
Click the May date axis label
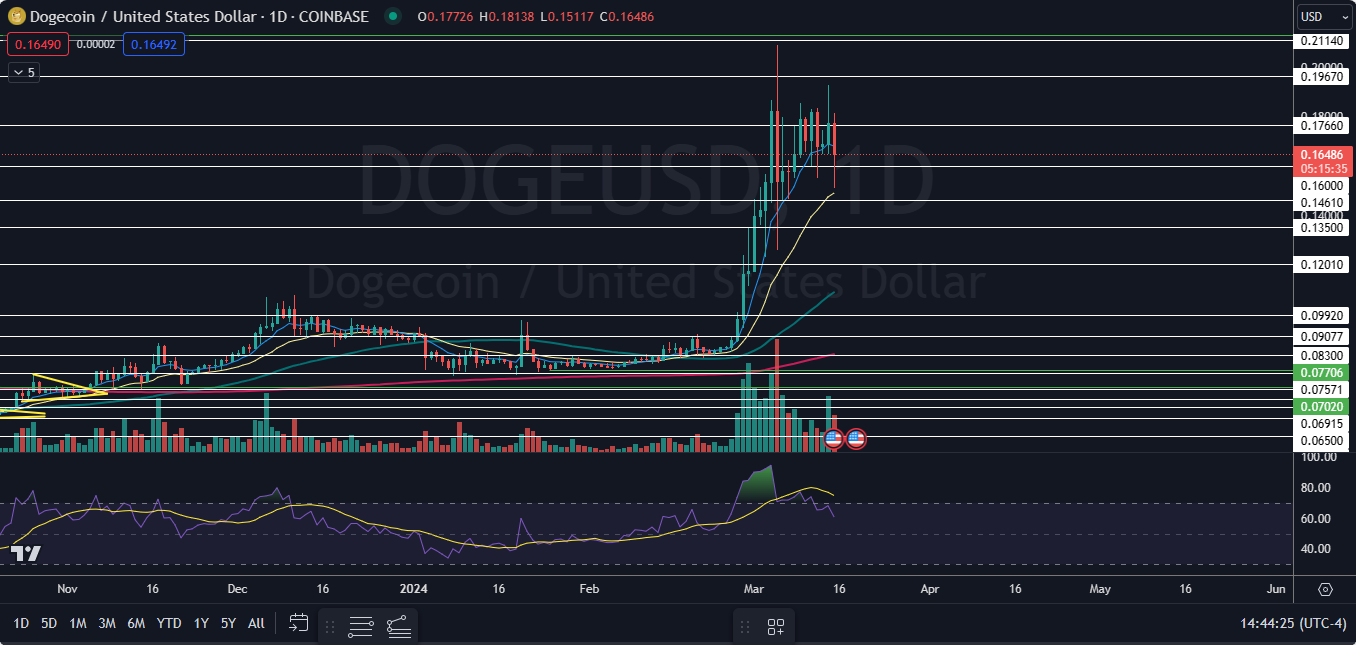[1100, 590]
